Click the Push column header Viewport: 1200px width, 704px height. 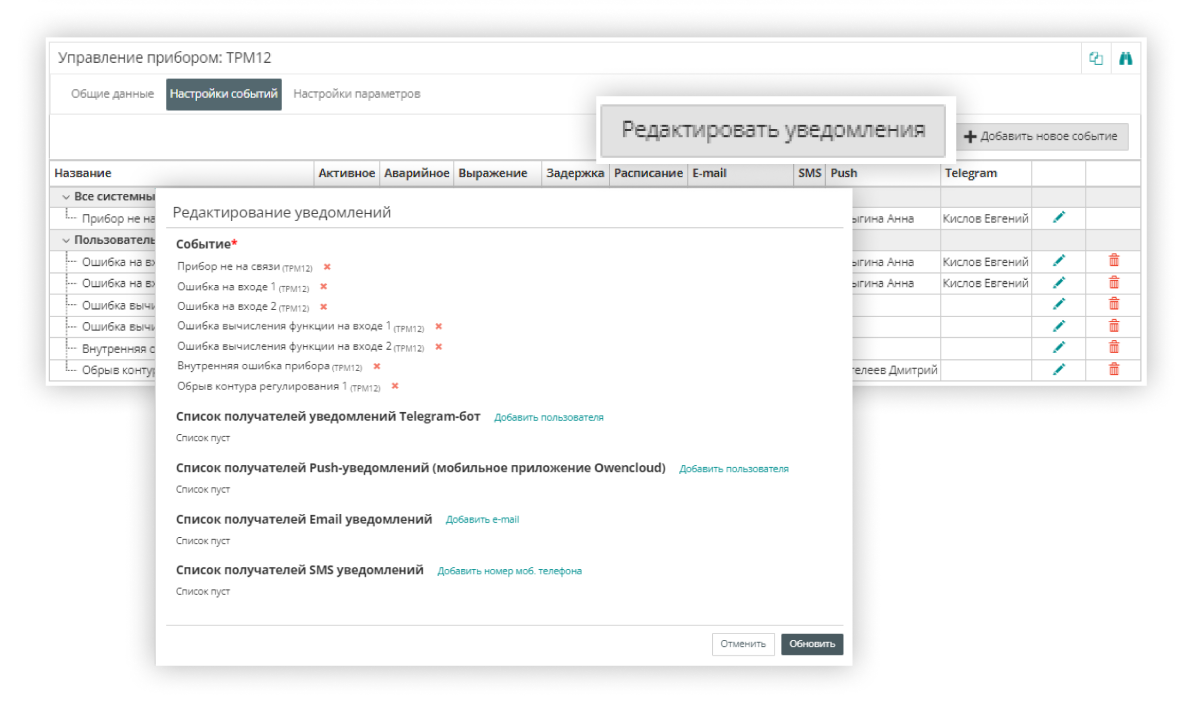883,173
